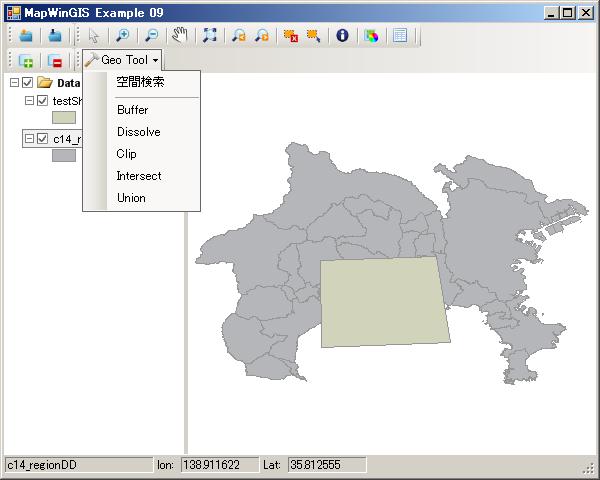Image resolution: width=600 pixels, height=480 pixels.
Task: Click the blue info identify tool
Action: [342, 35]
